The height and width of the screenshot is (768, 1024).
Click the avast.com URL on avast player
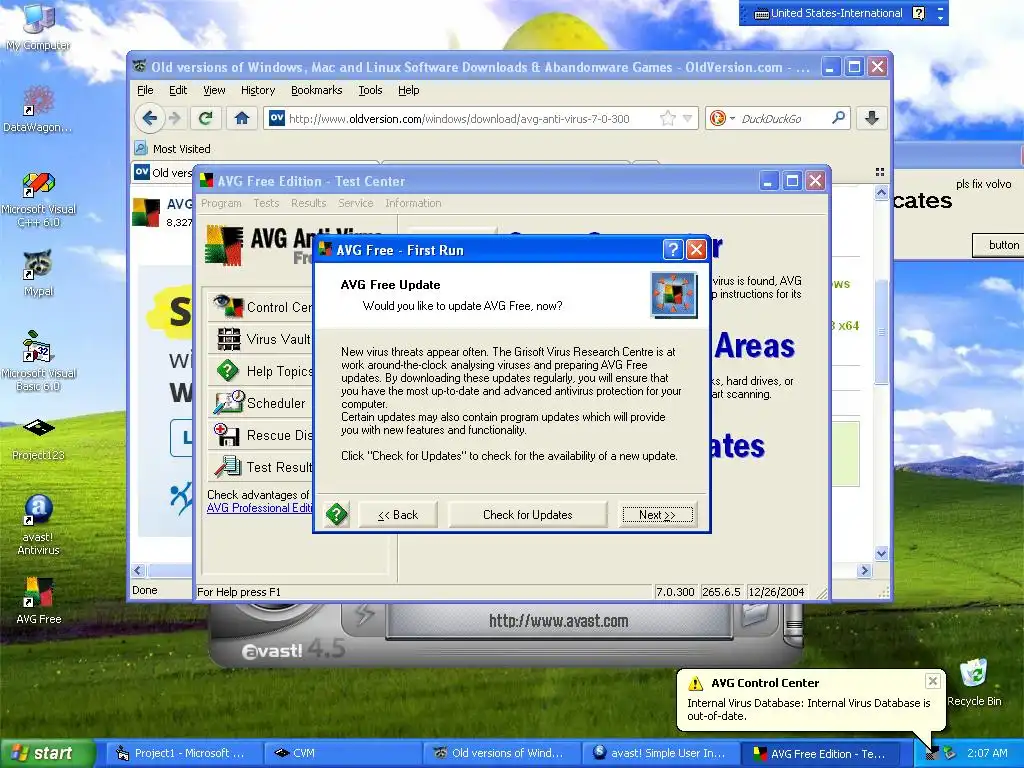click(x=558, y=620)
